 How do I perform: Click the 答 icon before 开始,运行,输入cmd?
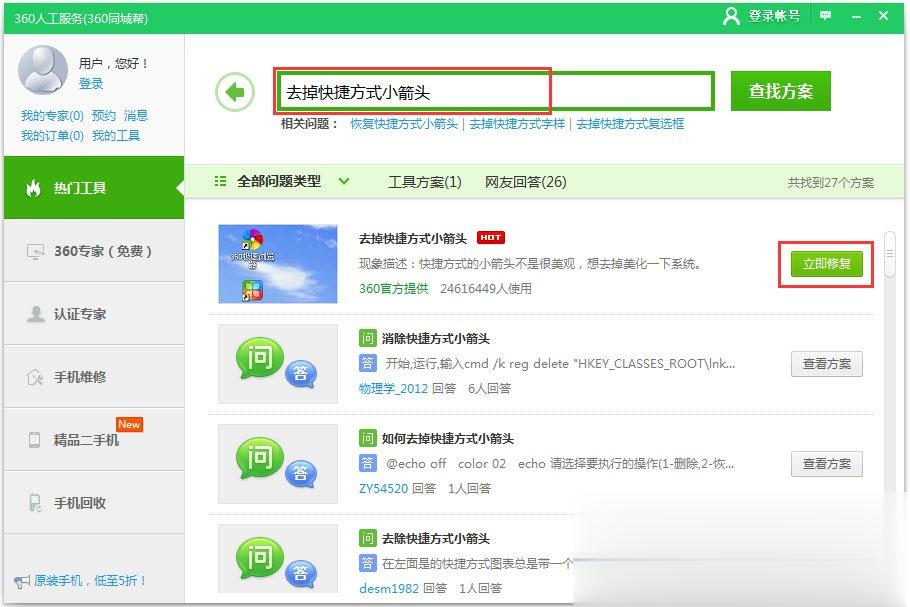tap(367, 364)
